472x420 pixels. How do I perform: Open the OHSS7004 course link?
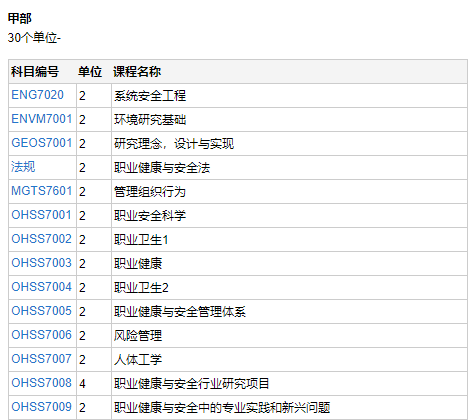point(41,287)
